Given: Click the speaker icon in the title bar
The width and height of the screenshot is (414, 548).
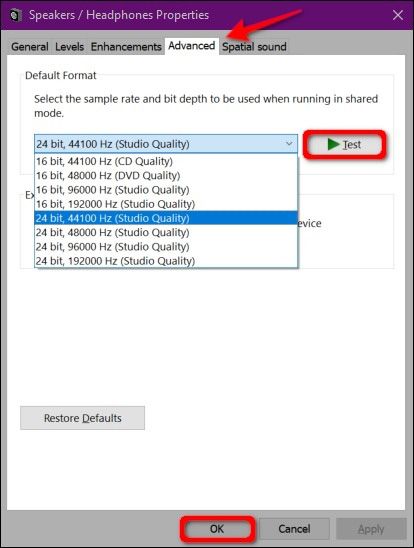Looking at the screenshot, I should tap(15, 15).
